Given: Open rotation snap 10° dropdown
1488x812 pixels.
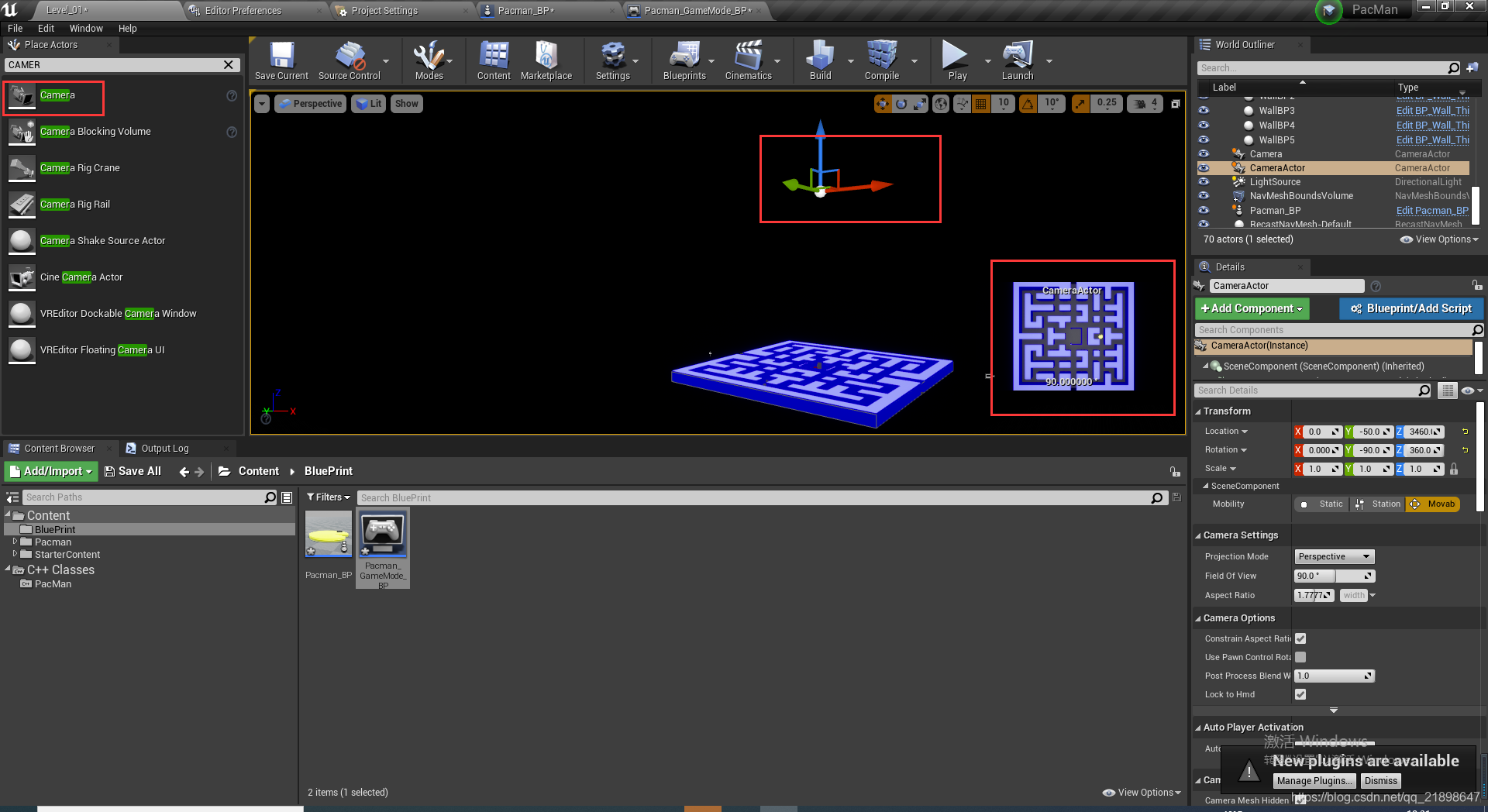Looking at the screenshot, I should [1052, 104].
